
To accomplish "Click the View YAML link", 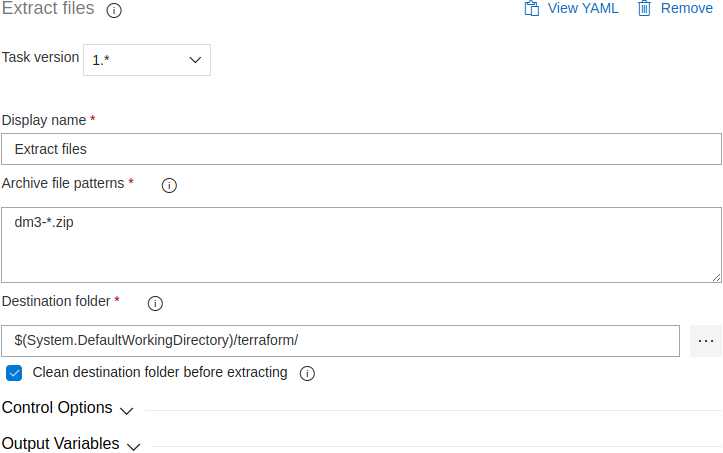I will point(583,8).
